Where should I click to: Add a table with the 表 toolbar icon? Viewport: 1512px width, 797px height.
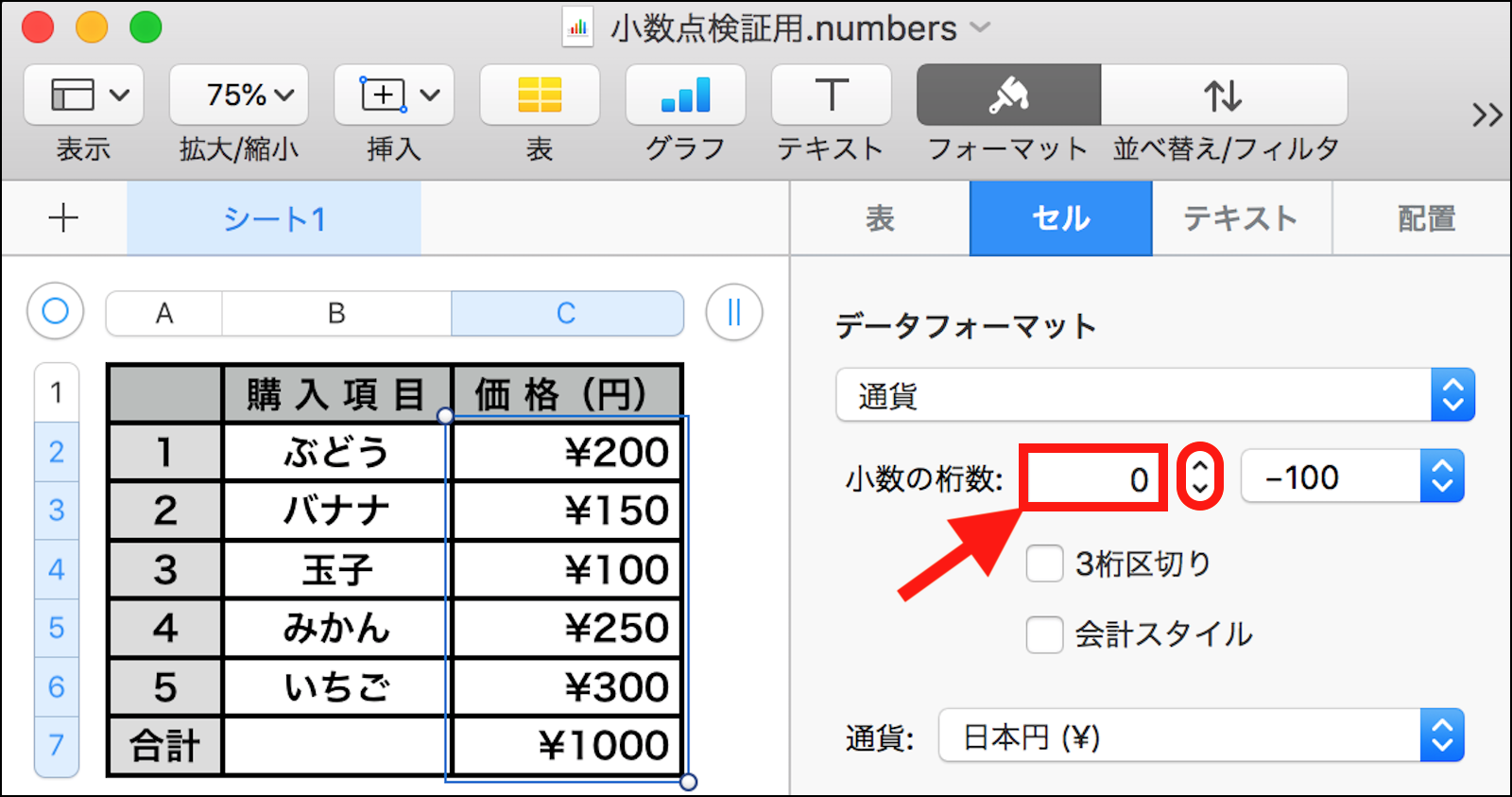click(540, 95)
